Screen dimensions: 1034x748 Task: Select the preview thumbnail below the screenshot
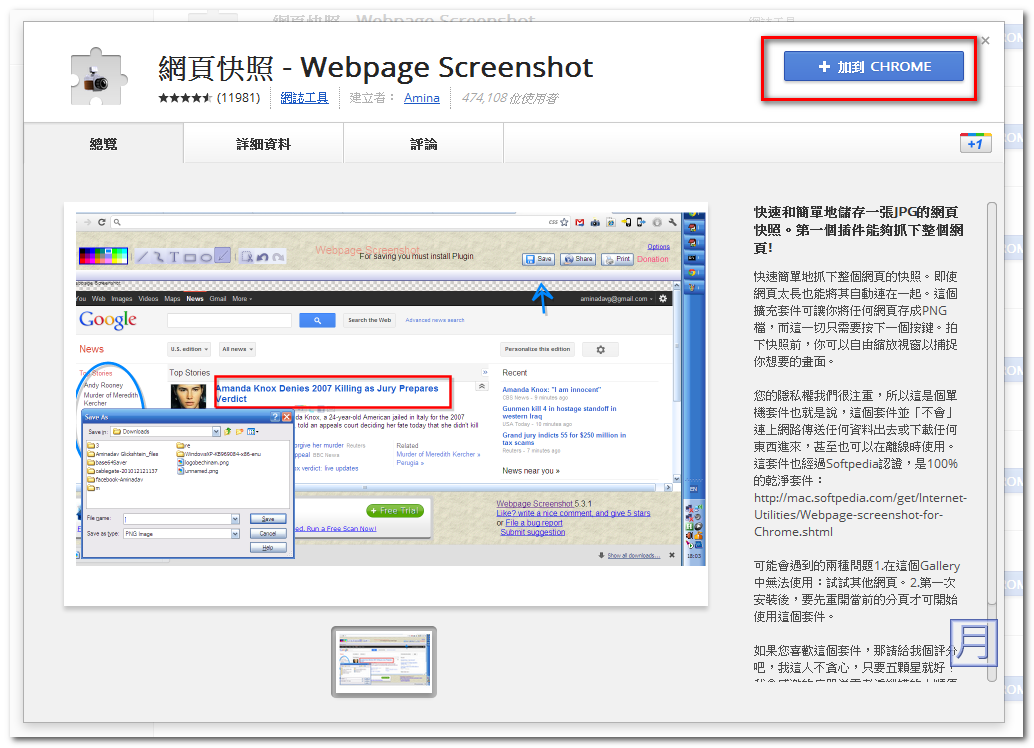384,661
